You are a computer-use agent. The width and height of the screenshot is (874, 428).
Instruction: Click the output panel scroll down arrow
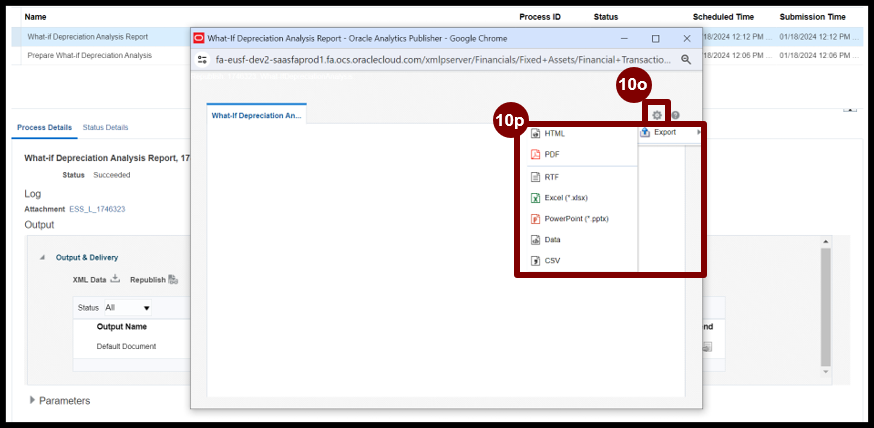[826, 371]
